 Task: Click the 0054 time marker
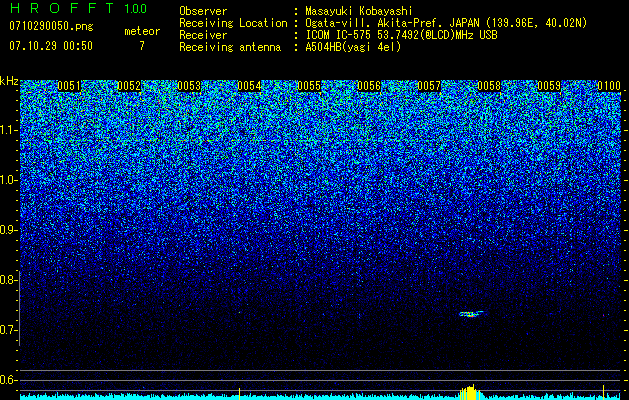[x=249, y=86]
